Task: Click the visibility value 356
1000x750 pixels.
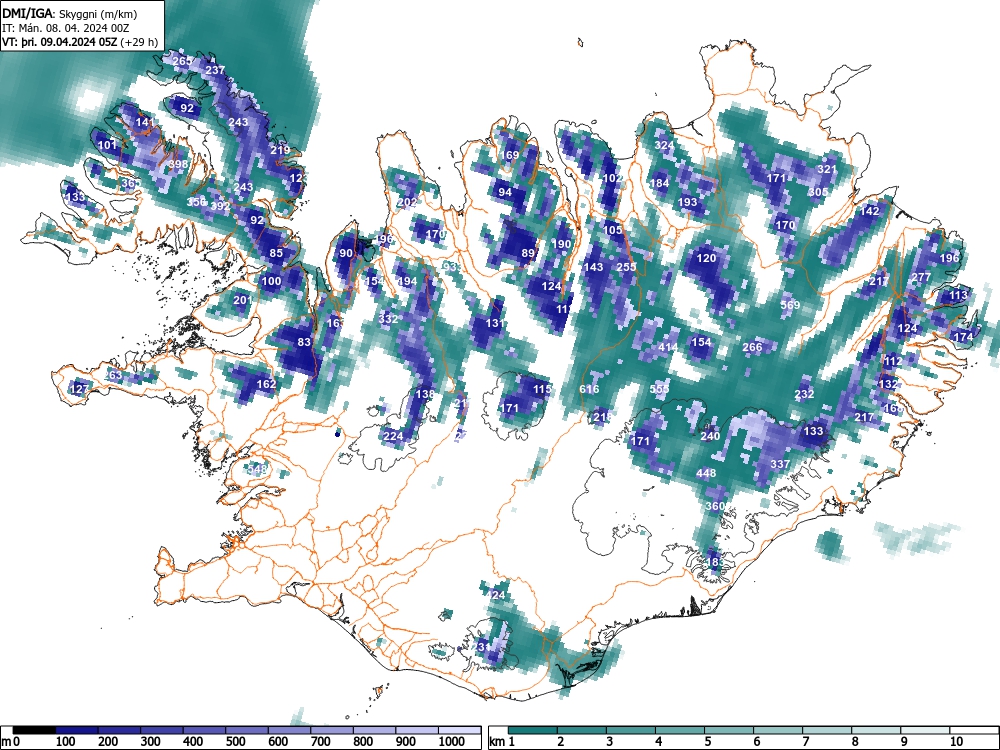Action: click(x=196, y=202)
